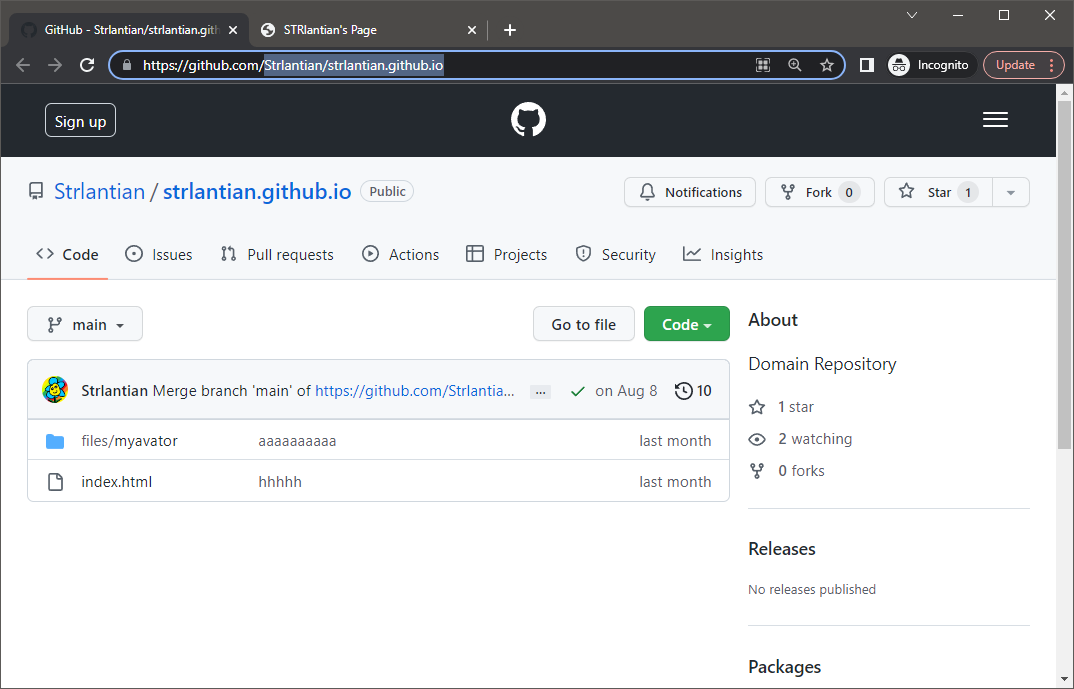Reload the page with the refresh icon
The width and height of the screenshot is (1074, 689).
coord(87,65)
